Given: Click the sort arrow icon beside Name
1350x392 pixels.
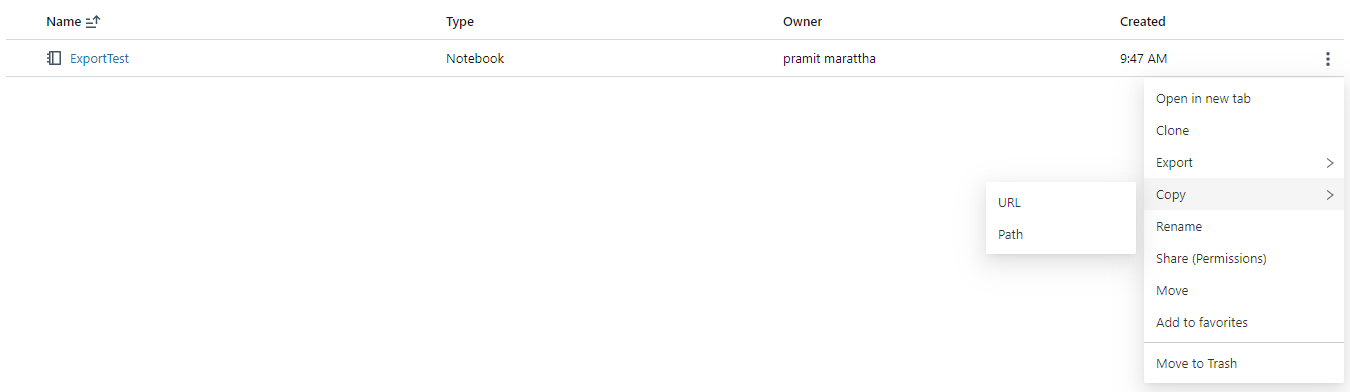Looking at the screenshot, I should (93, 22).
